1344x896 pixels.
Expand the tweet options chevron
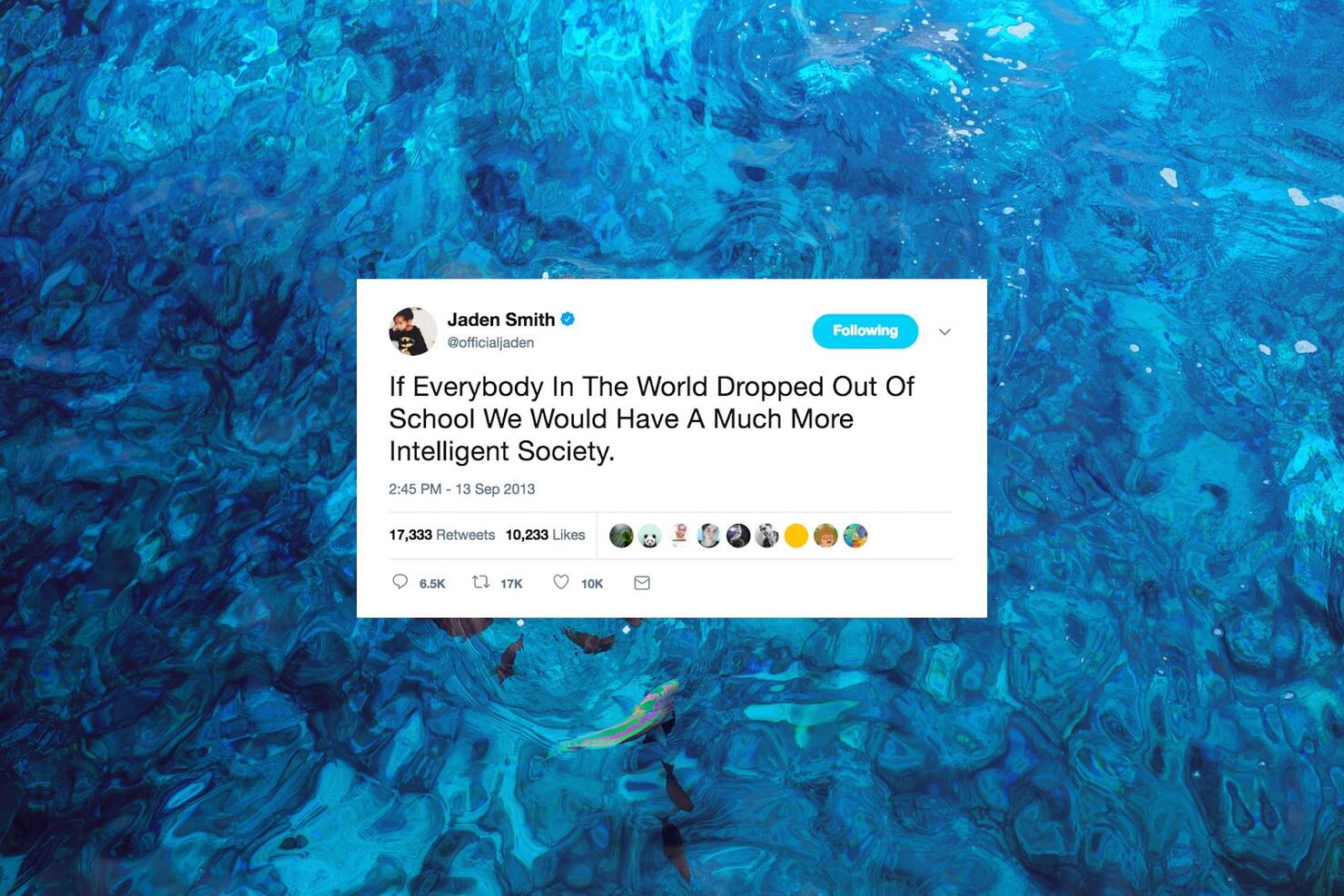pyautogui.click(x=944, y=331)
